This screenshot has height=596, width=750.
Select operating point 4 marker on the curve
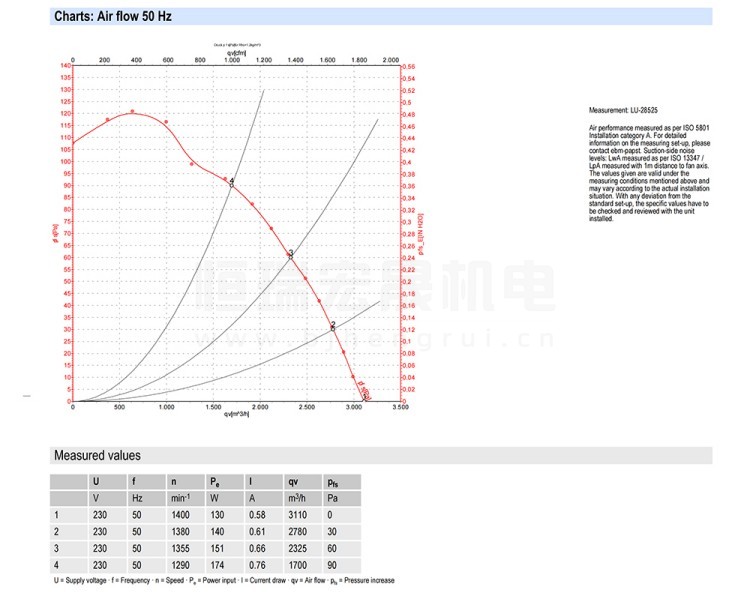[232, 182]
